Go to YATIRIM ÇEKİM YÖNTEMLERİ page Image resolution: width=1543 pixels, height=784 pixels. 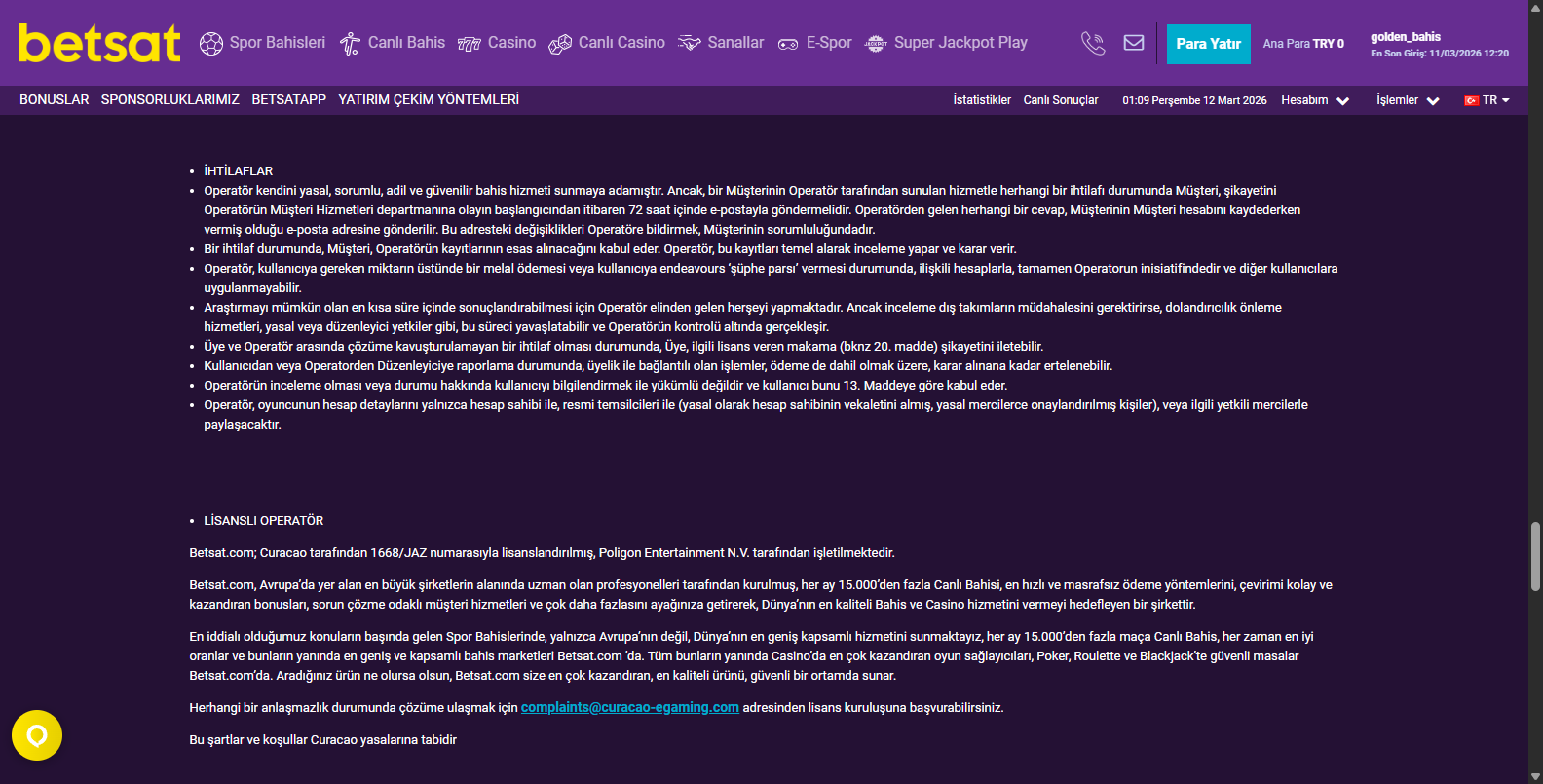pos(429,99)
